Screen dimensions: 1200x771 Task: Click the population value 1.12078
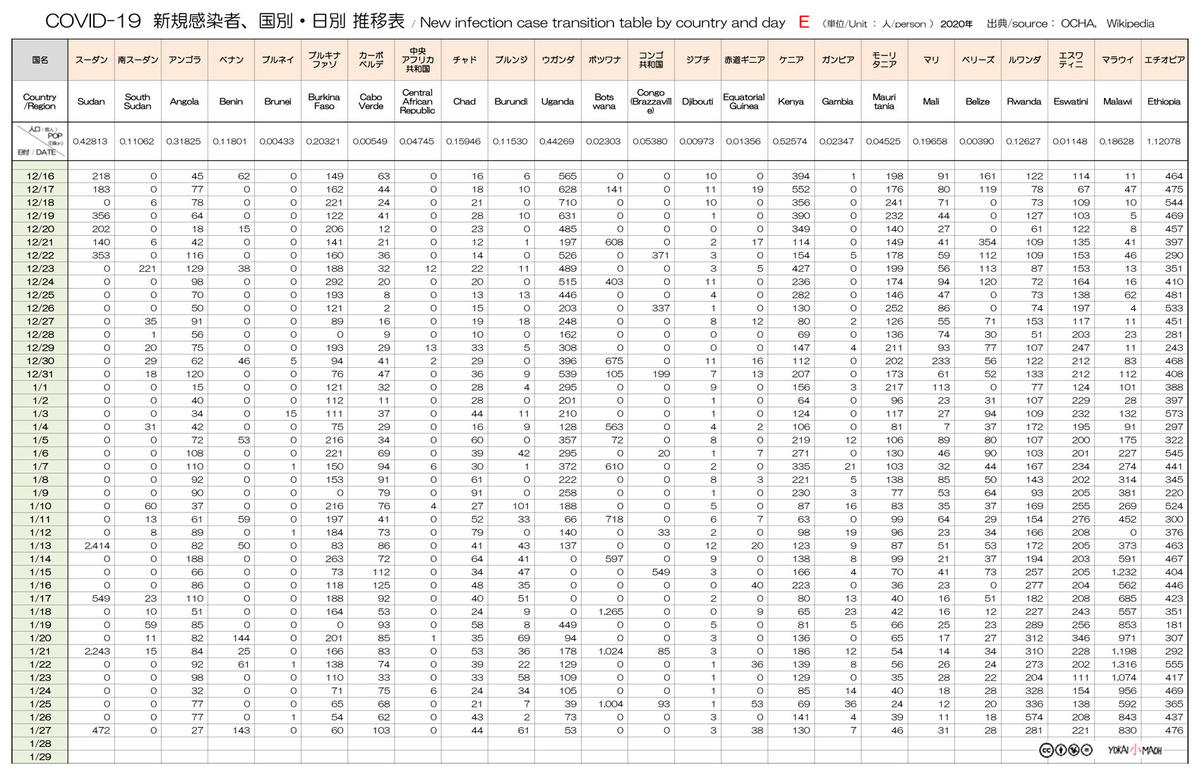pyautogui.click(x=1164, y=141)
